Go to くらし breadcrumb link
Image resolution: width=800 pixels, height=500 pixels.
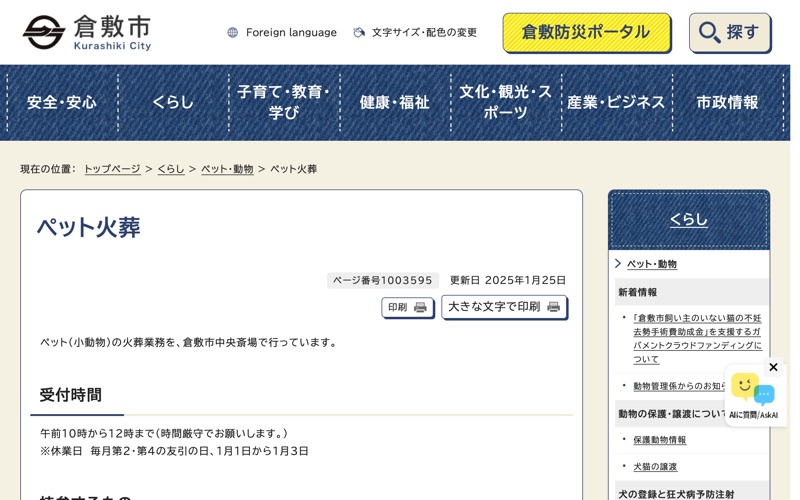[x=171, y=169]
